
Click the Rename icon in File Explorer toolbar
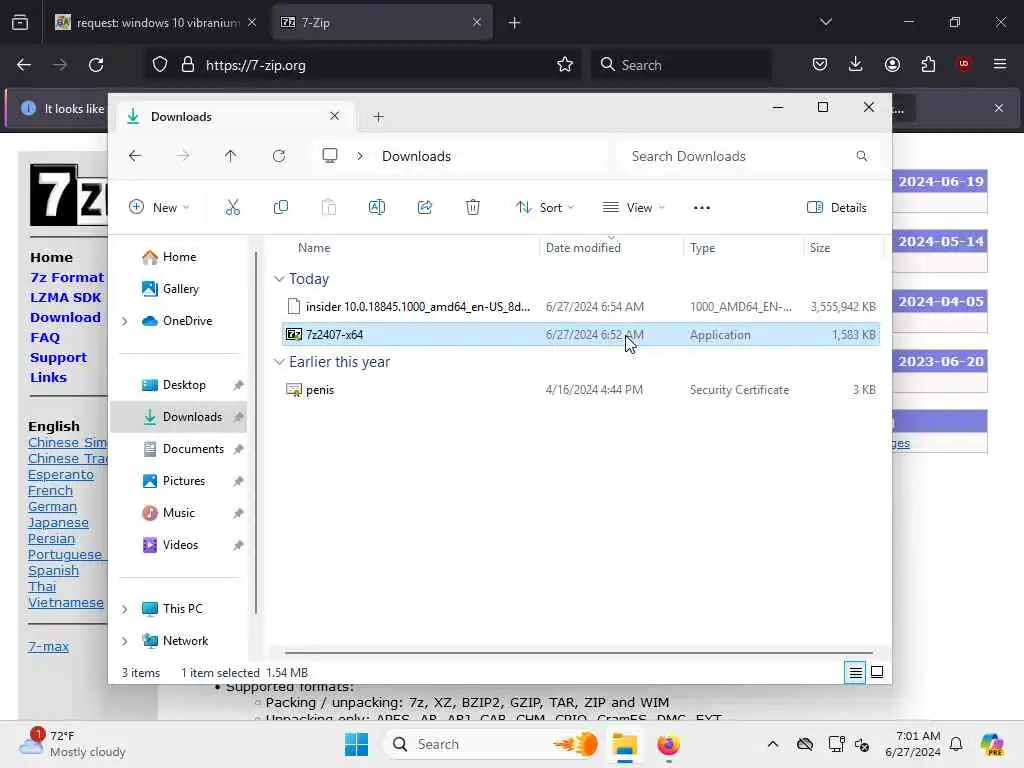[x=377, y=208]
